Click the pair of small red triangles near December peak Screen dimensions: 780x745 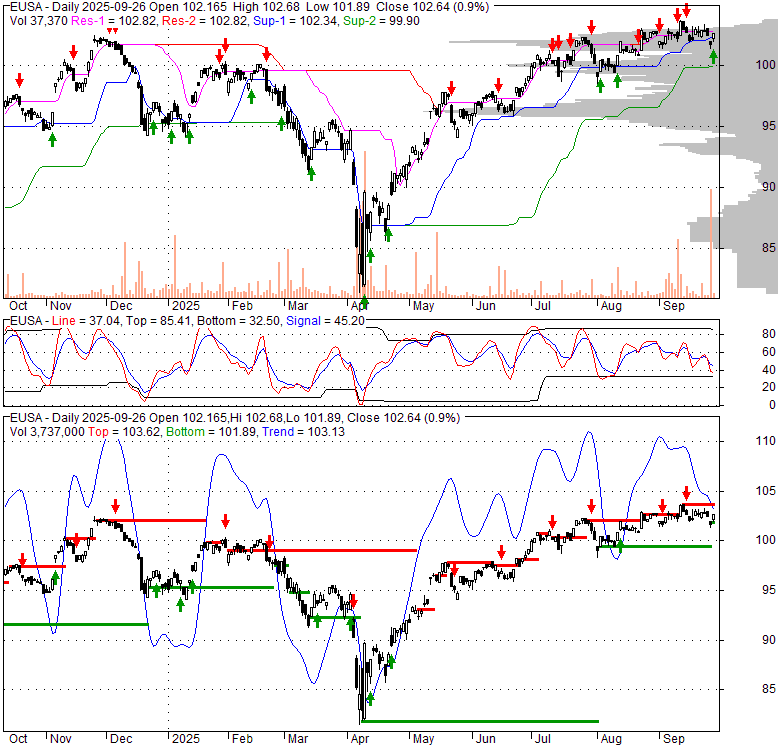[112, 31]
